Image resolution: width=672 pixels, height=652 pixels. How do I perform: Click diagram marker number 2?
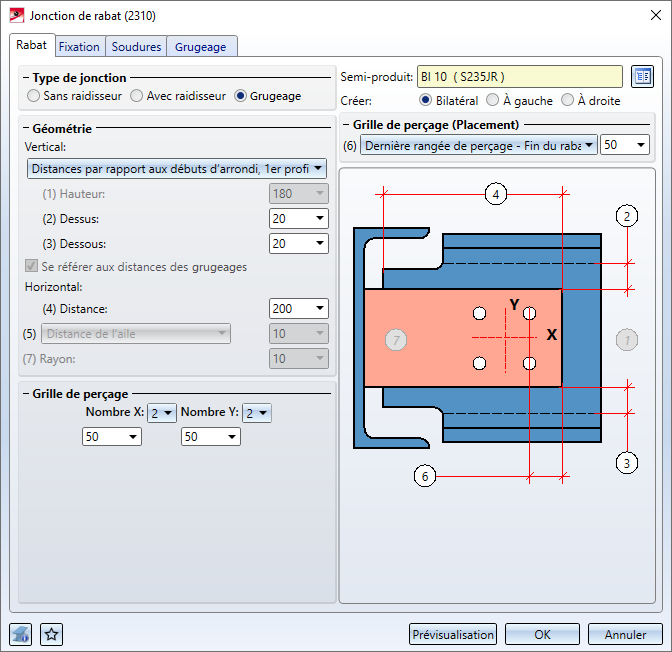click(x=627, y=216)
